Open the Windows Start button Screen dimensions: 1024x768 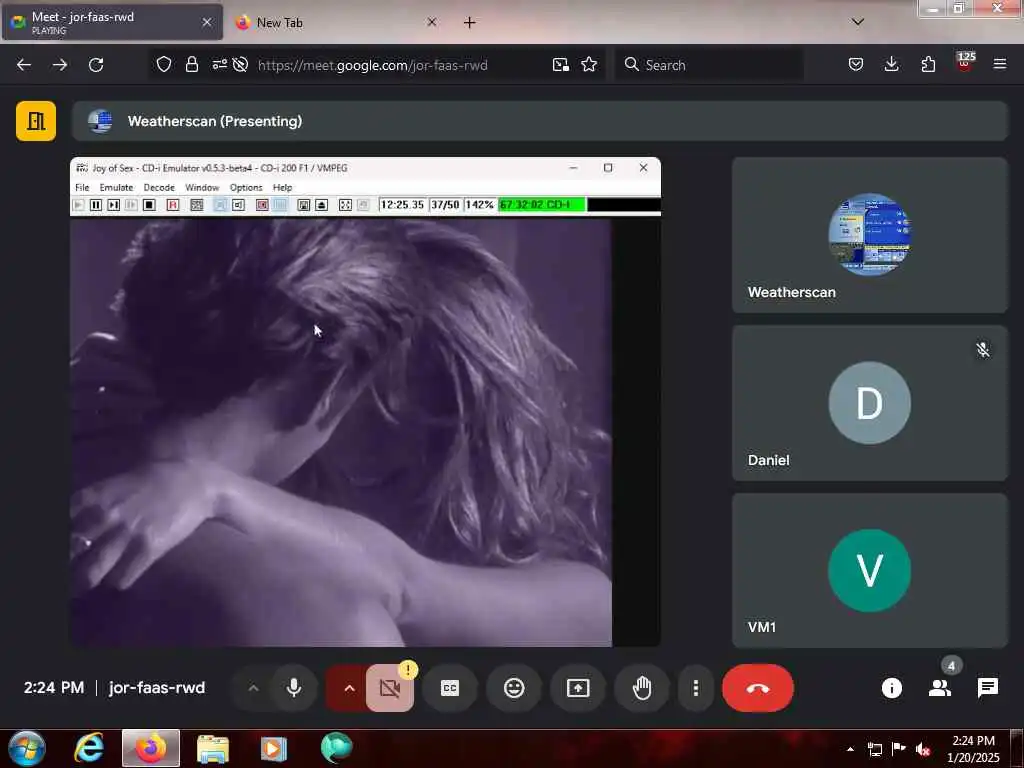(x=27, y=748)
